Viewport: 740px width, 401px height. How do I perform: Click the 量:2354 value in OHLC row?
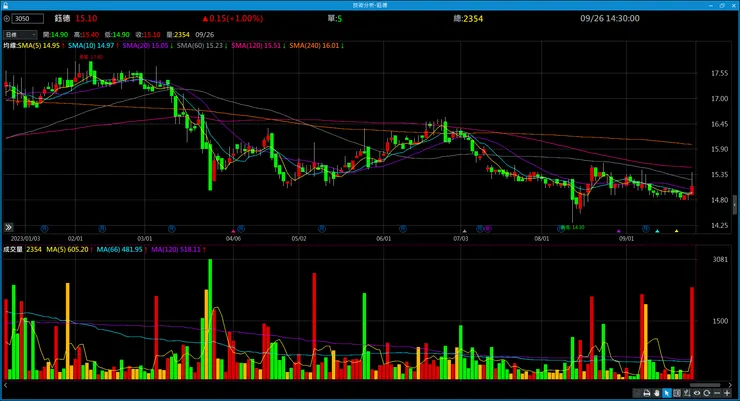click(x=178, y=34)
